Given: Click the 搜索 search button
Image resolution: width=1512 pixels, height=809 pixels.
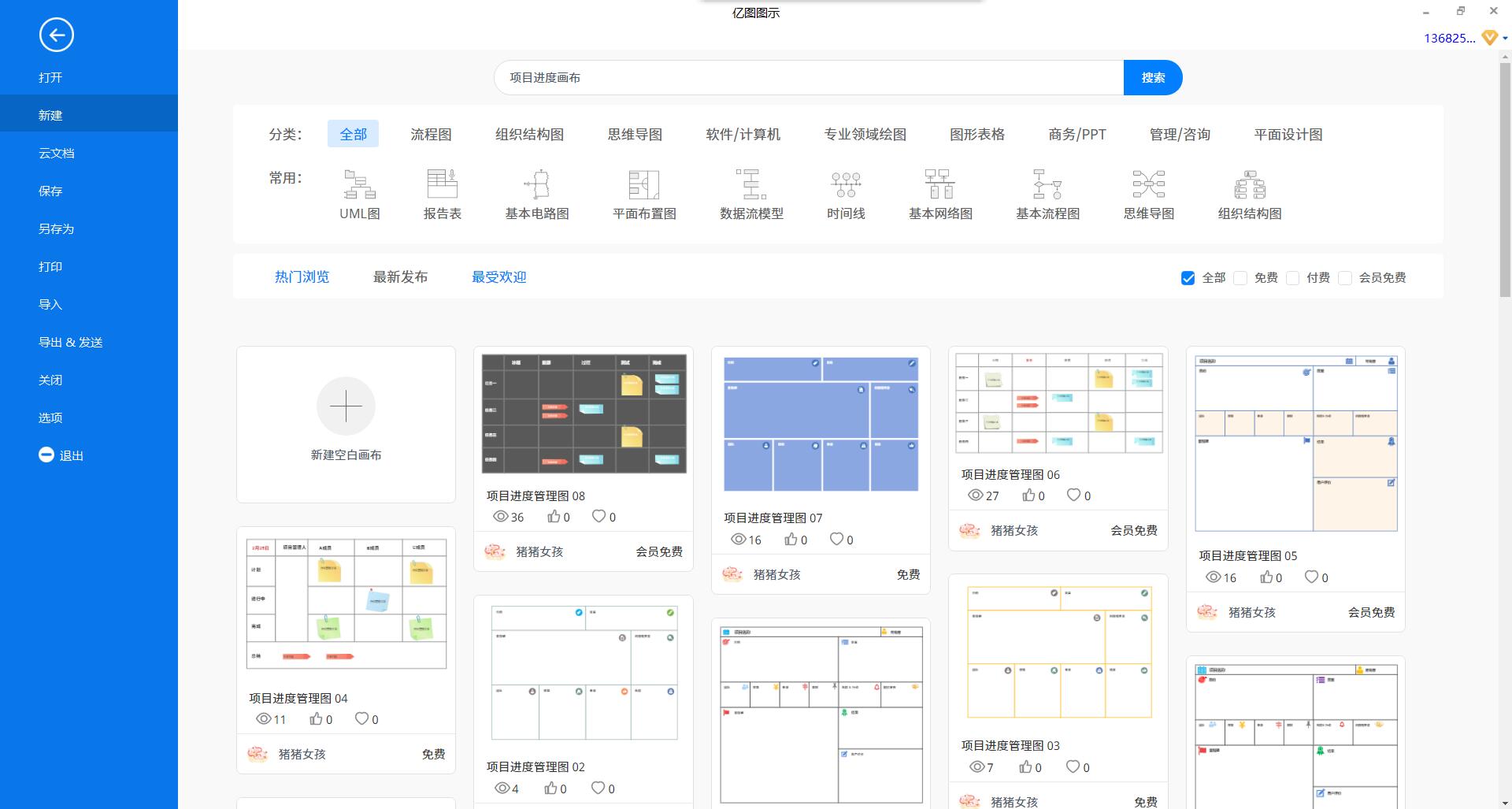Looking at the screenshot, I should point(1154,77).
